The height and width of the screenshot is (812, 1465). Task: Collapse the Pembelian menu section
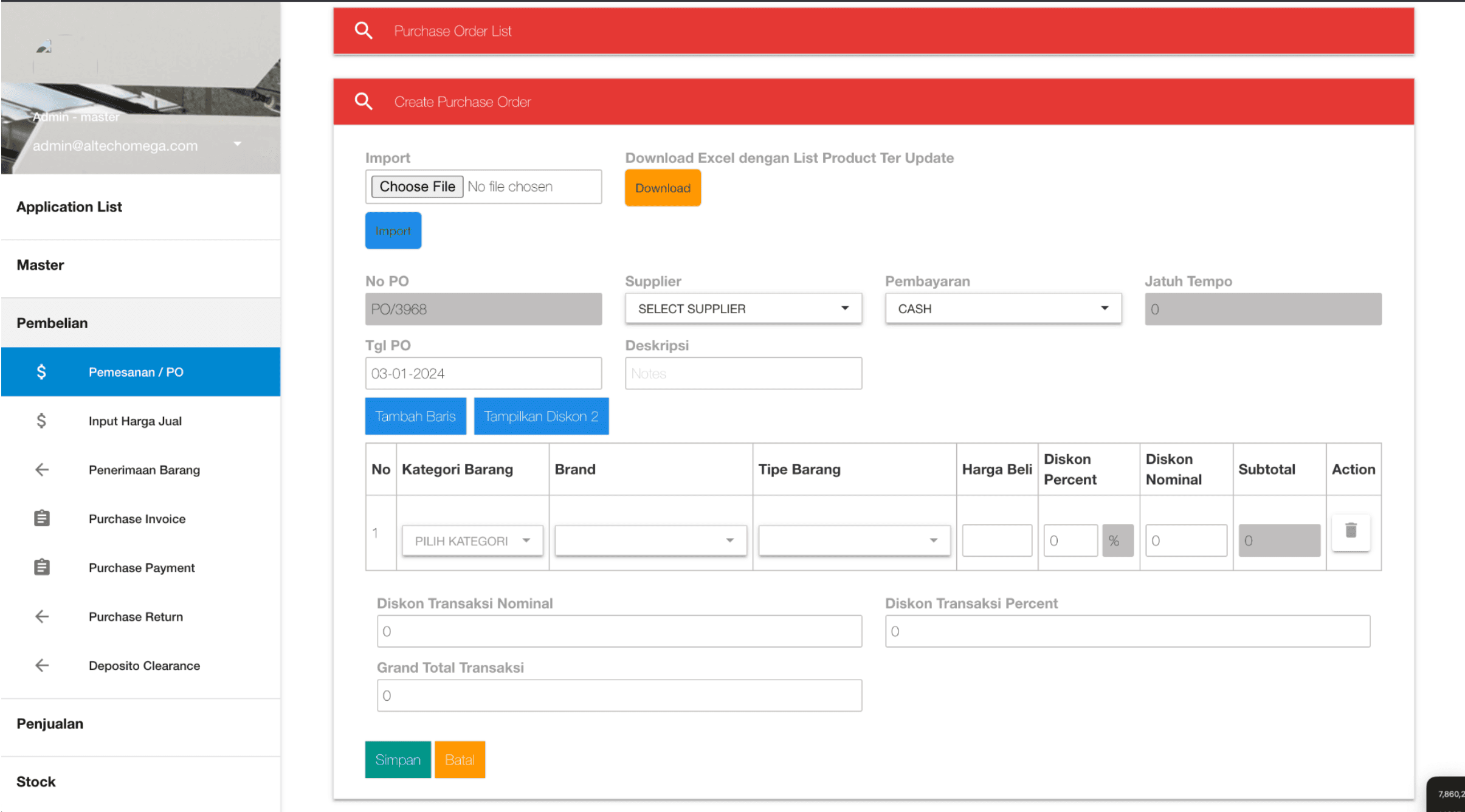(x=140, y=323)
